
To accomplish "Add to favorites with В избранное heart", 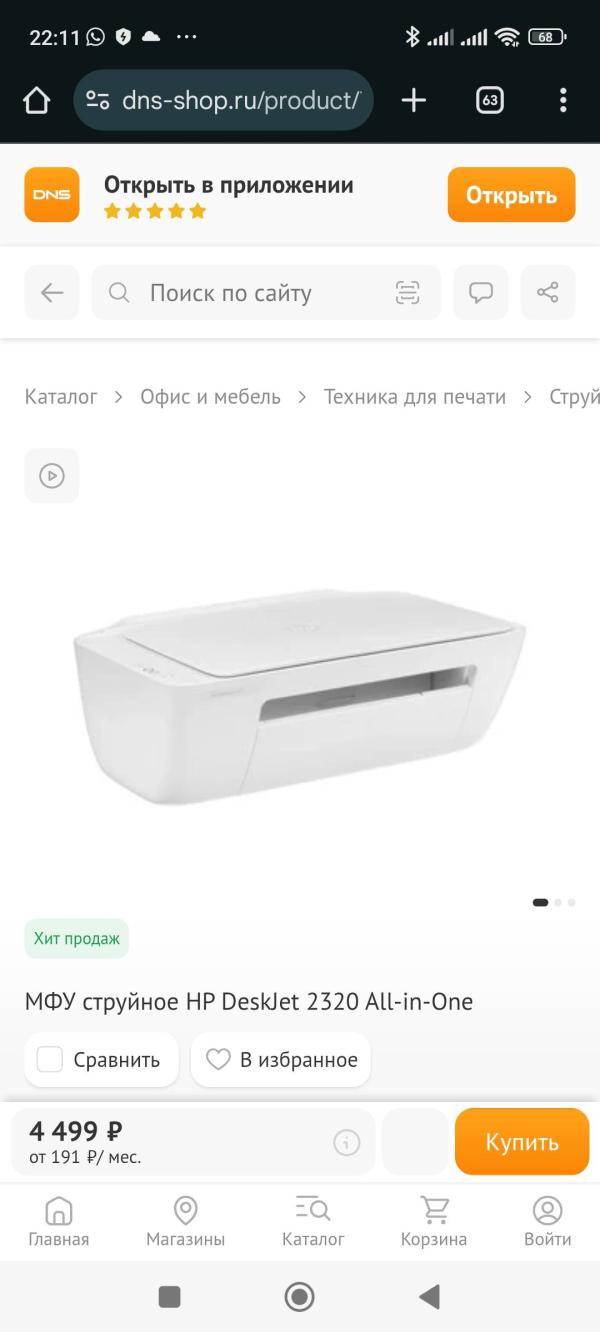I will pyautogui.click(x=281, y=1060).
